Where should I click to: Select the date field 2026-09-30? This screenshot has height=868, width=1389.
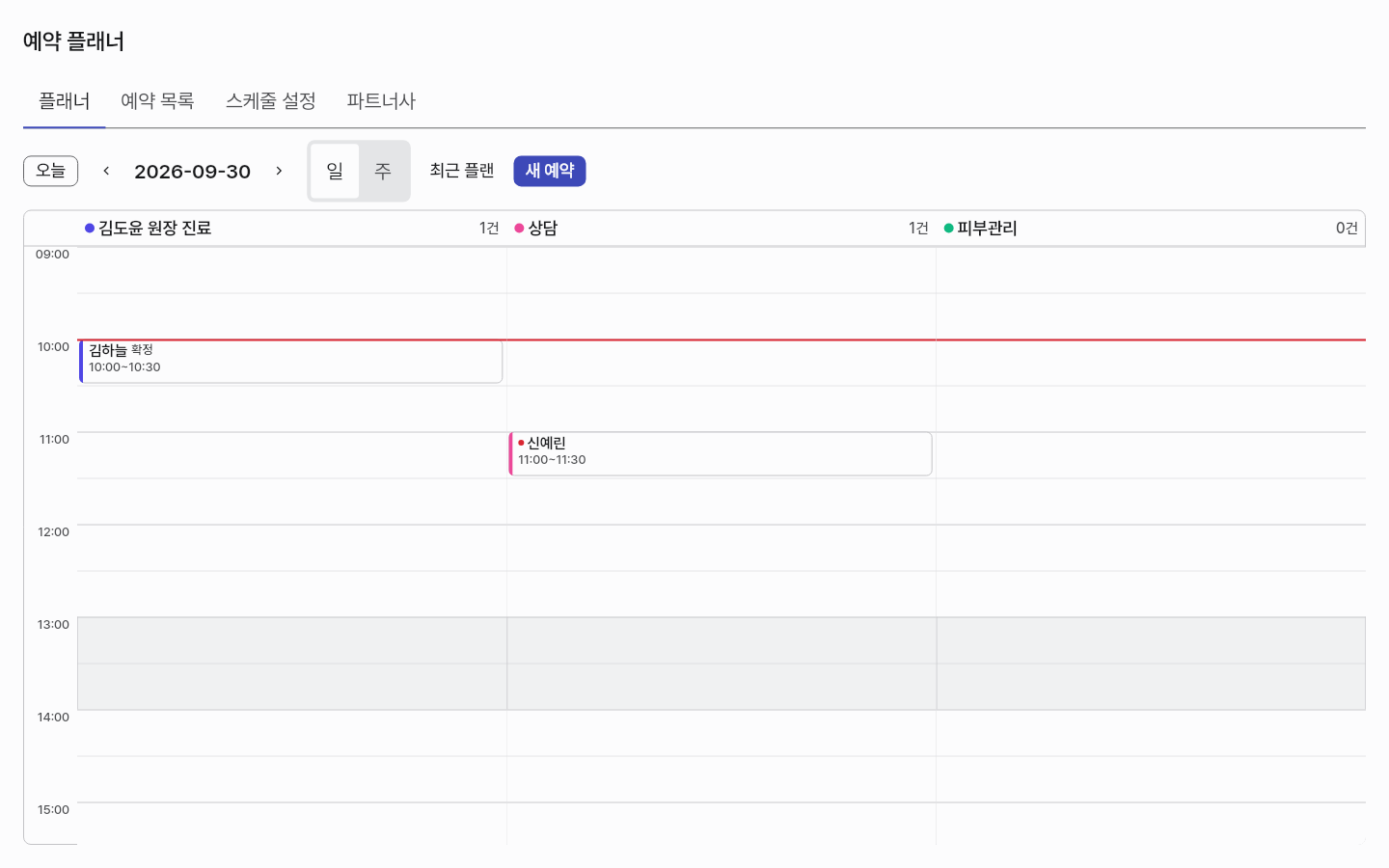pyautogui.click(x=193, y=172)
